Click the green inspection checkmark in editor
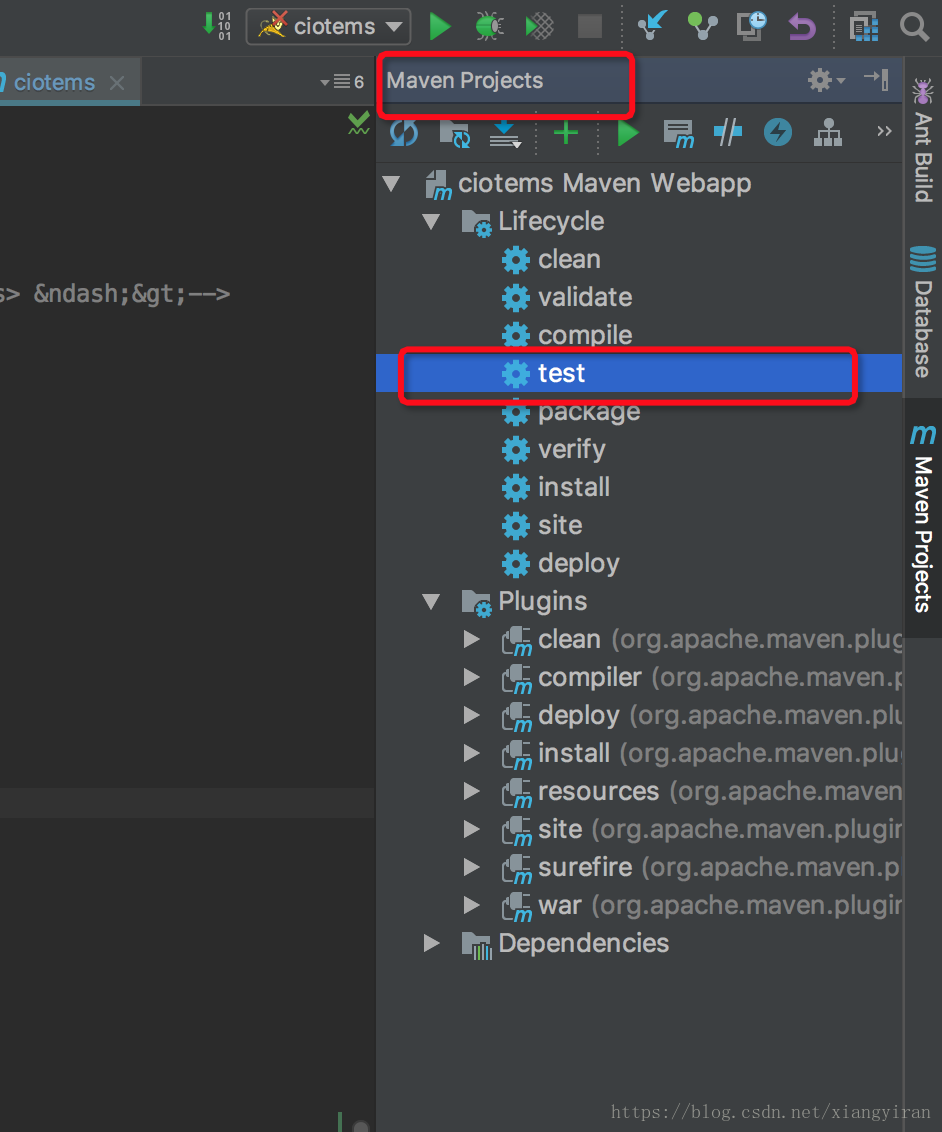 coord(359,123)
